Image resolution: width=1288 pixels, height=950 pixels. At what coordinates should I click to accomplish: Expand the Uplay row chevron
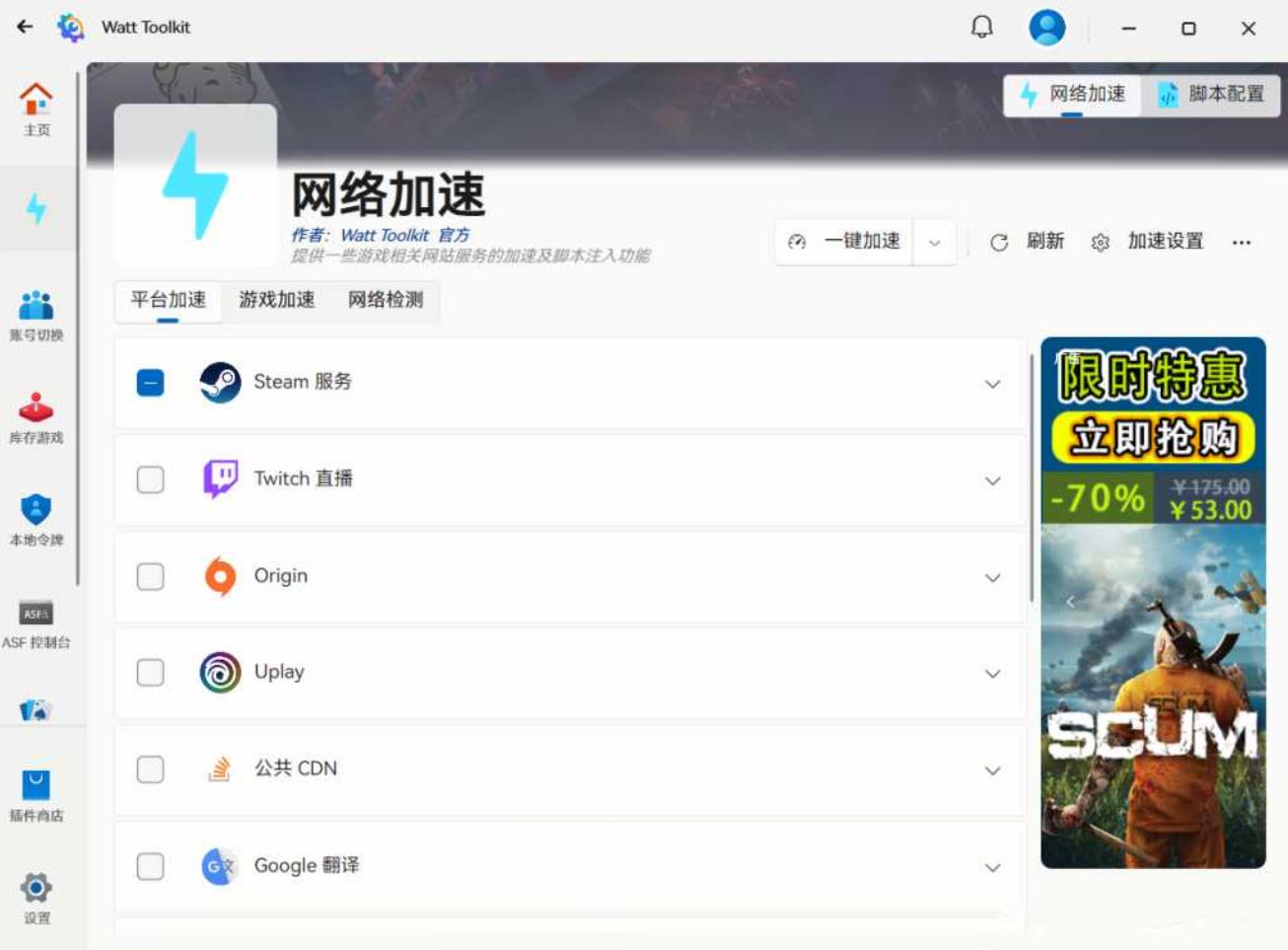(x=992, y=674)
